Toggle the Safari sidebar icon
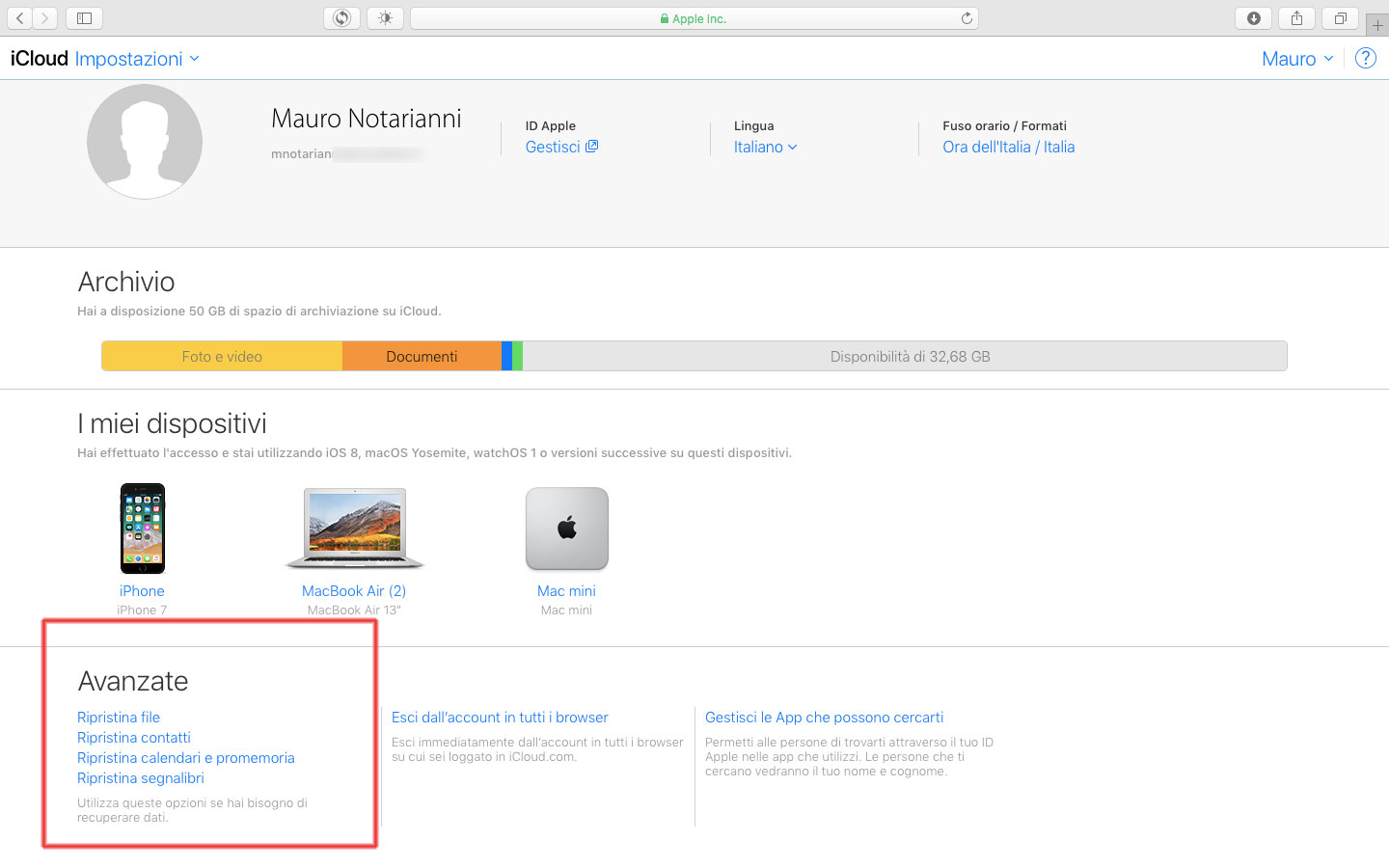The image size is (1389, 868). coord(84,18)
